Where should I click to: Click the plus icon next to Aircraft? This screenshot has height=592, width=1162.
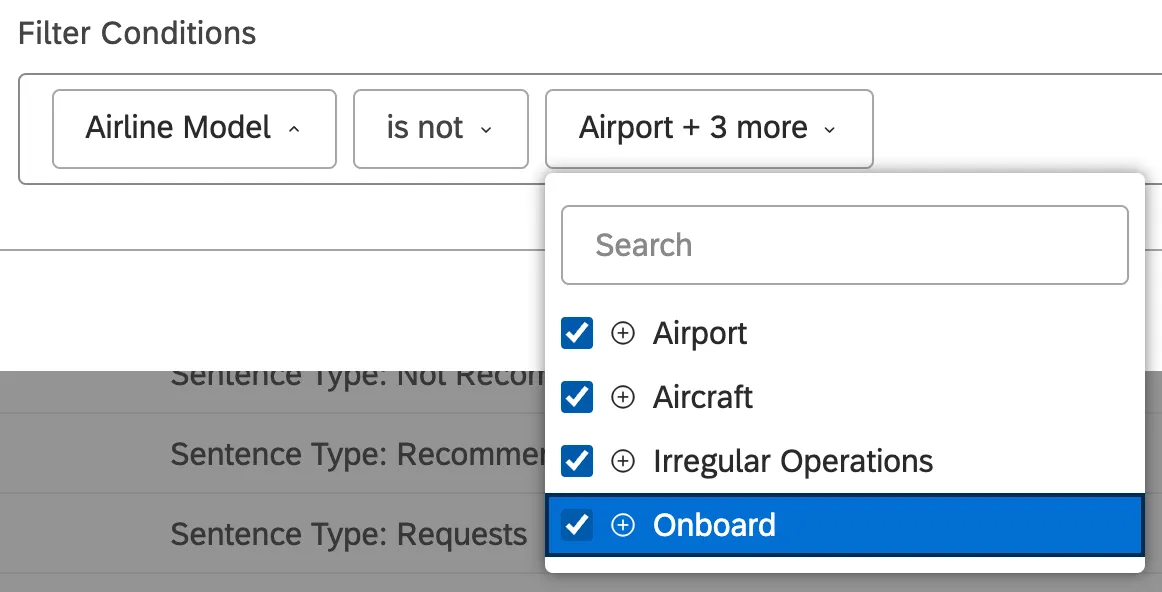click(x=622, y=397)
